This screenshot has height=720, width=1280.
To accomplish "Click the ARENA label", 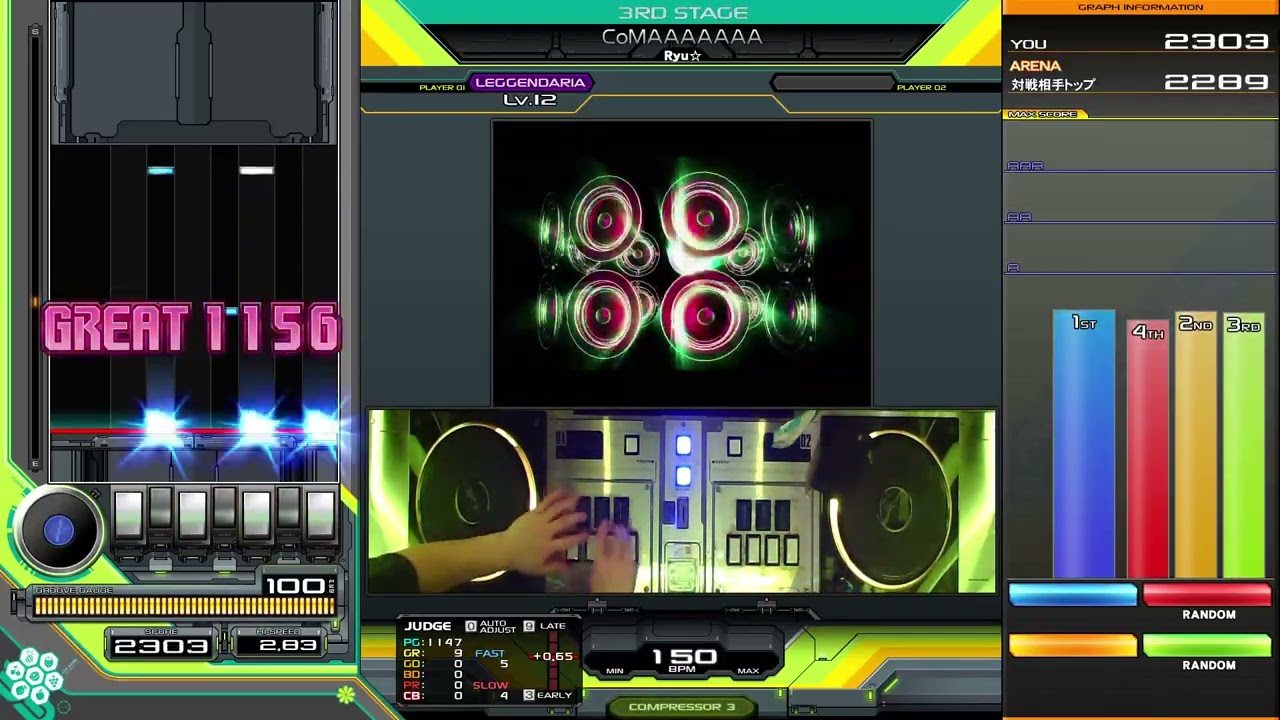I will pos(1035,66).
